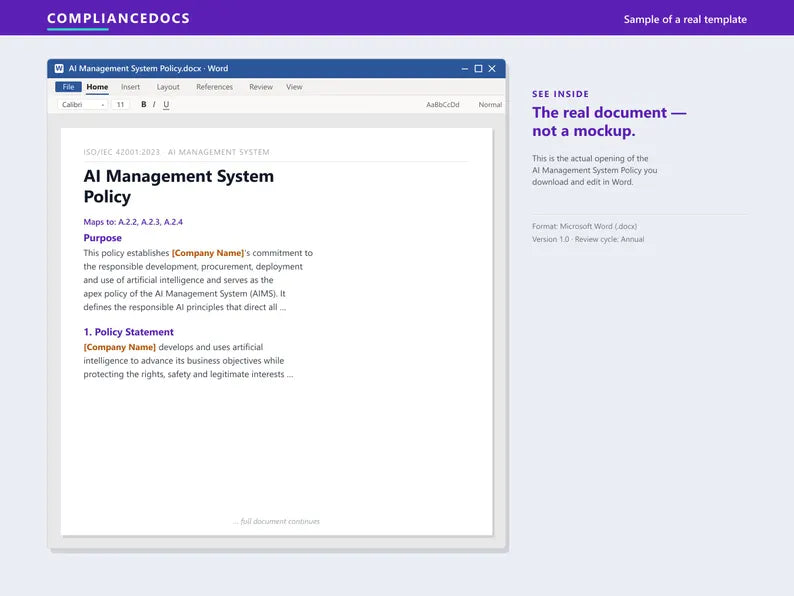Click the 'Sample of a real template' text
794x596 pixels.
[x=685, y=19]
